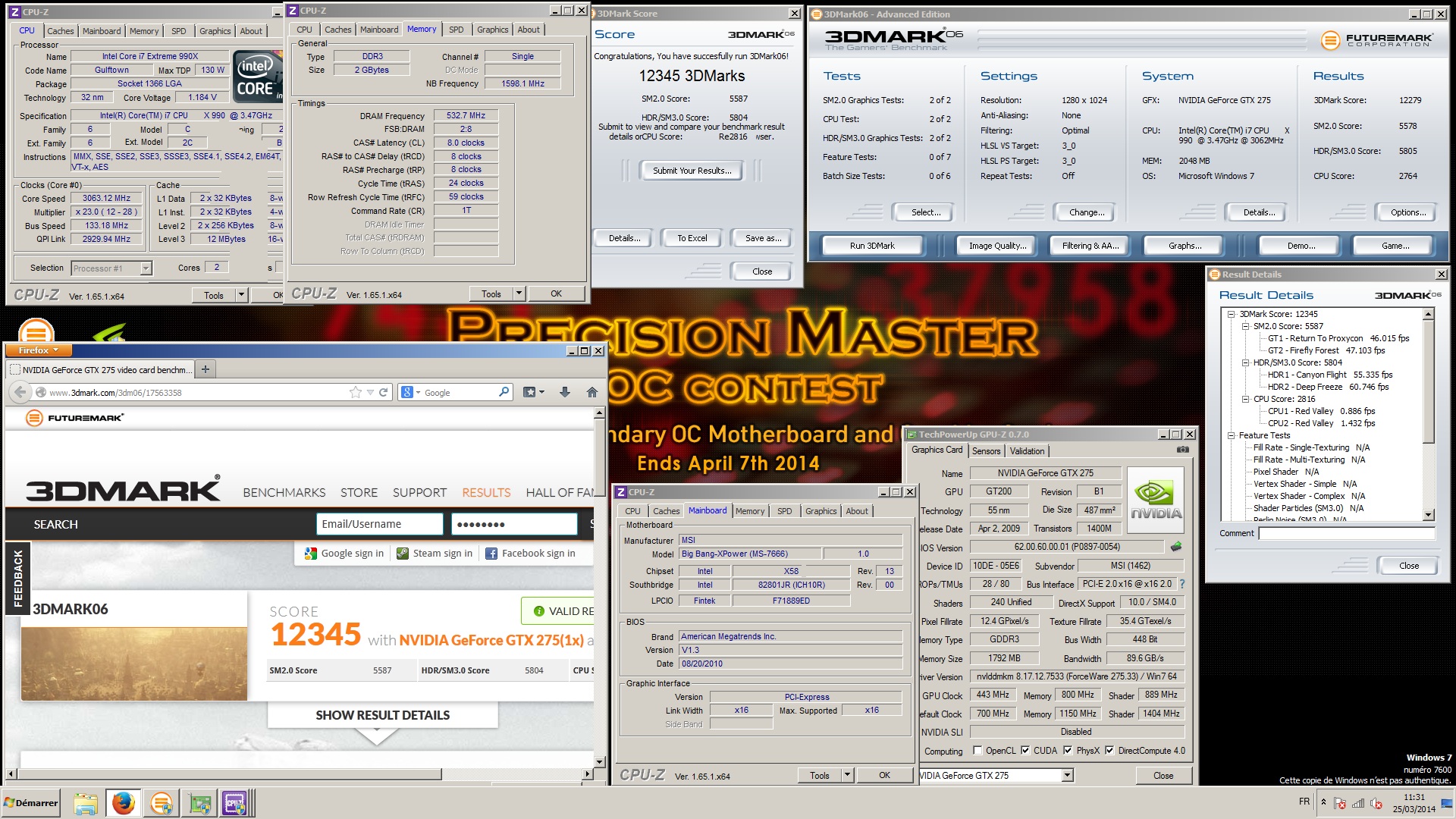The image size is (1456, 819).
Task: Click Submit Your Results button
Action: [x=692, y=171]
